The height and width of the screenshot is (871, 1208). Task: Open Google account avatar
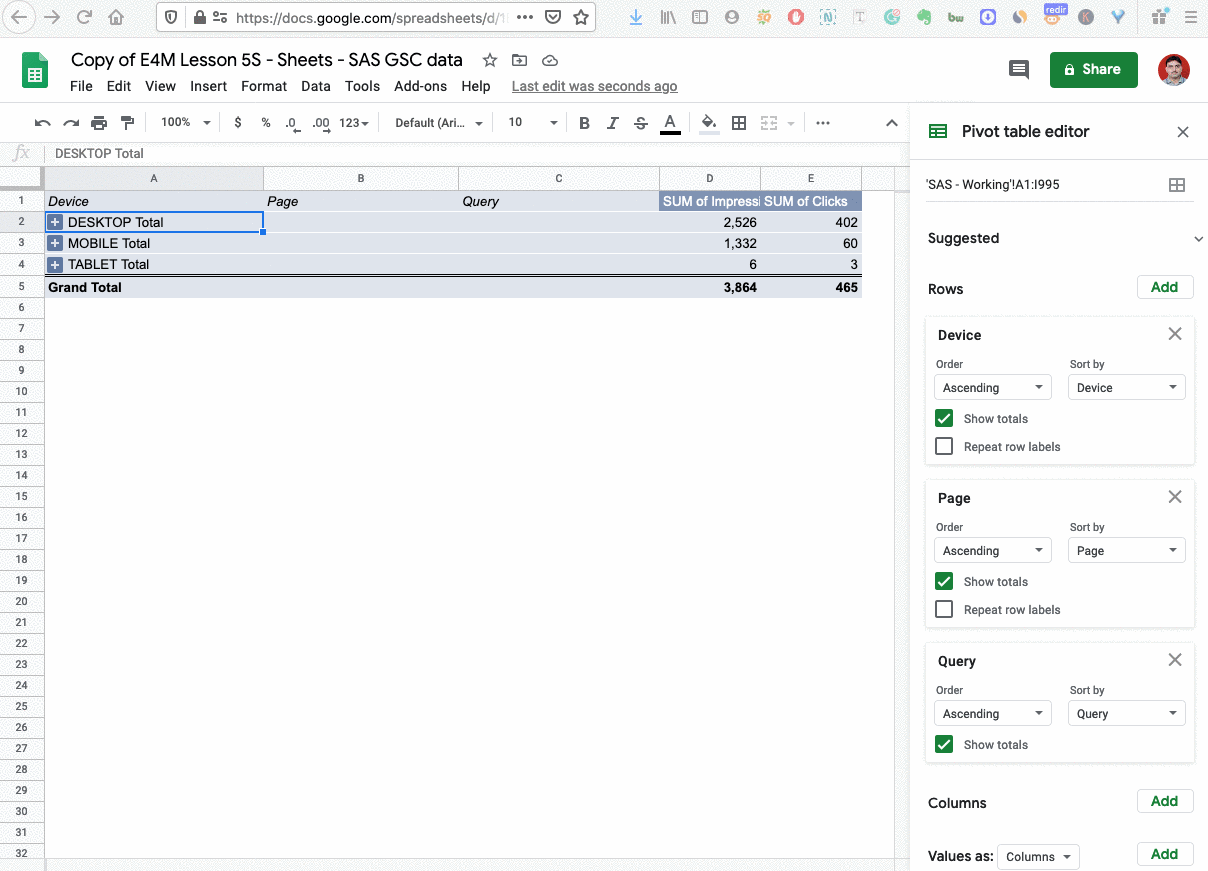click(1174, 69)
